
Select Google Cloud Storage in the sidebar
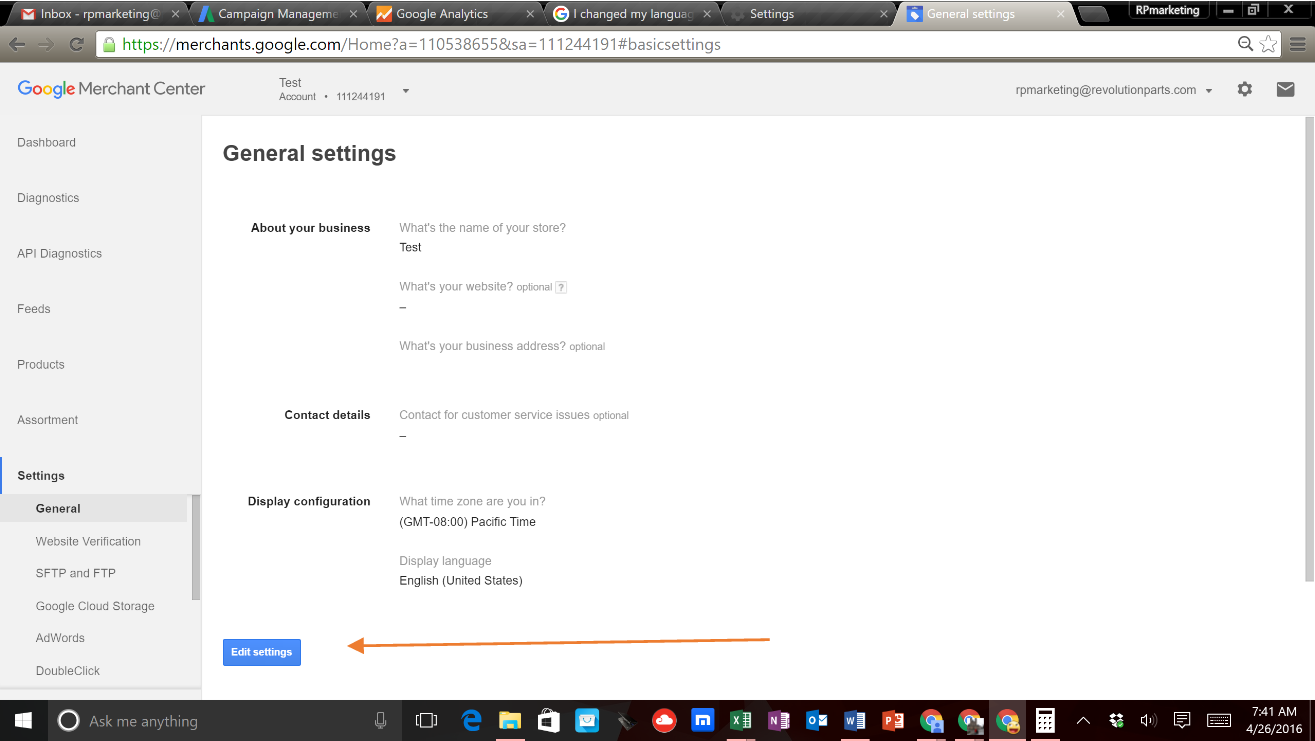95,606
